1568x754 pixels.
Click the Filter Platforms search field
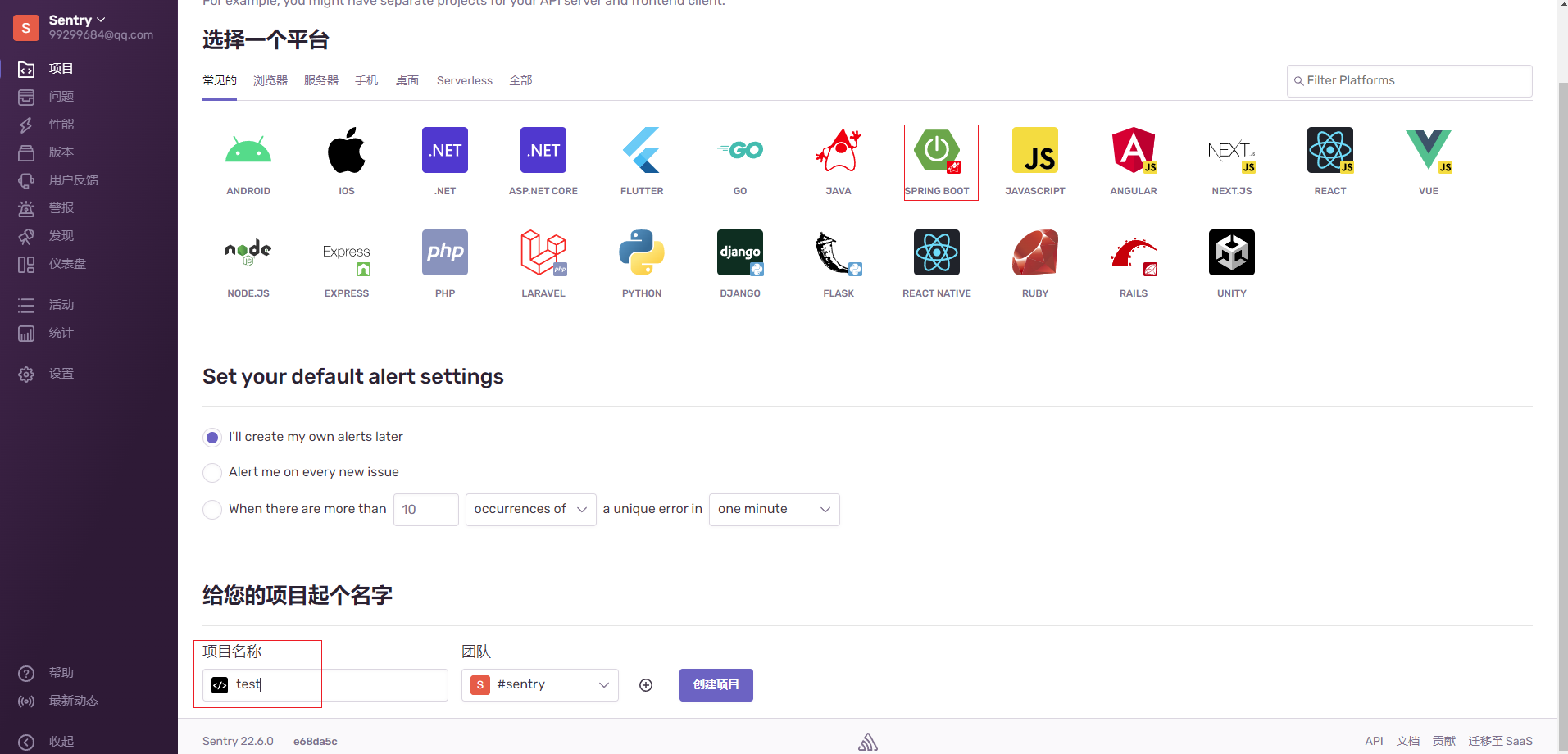click(x=1410, y=81)
